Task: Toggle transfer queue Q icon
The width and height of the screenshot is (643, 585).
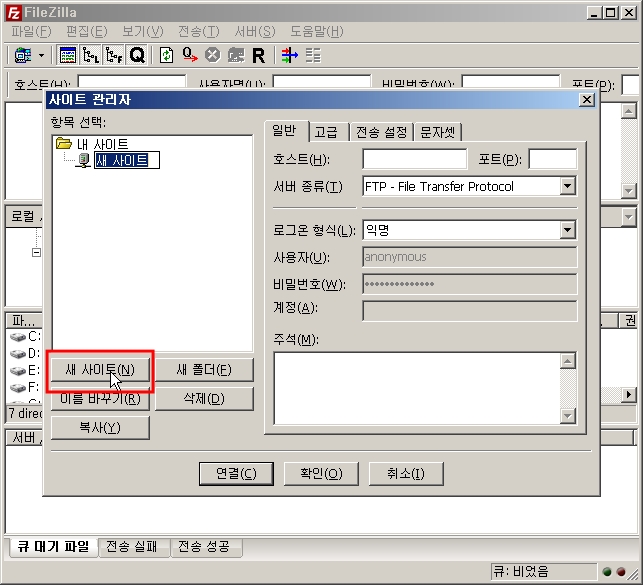Action: tap(137, 55)
